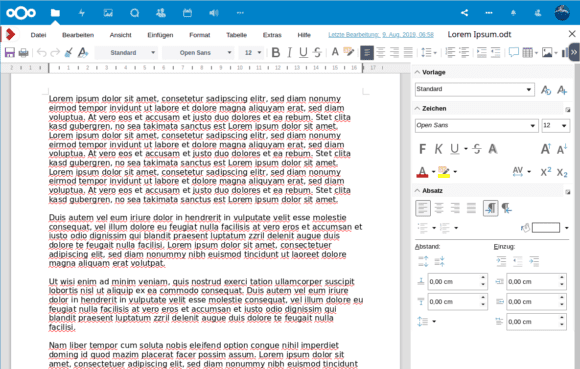Activate the clone formatting paintbrush
The width and height of the screenshot is (580, 369).
click(68, 53)
